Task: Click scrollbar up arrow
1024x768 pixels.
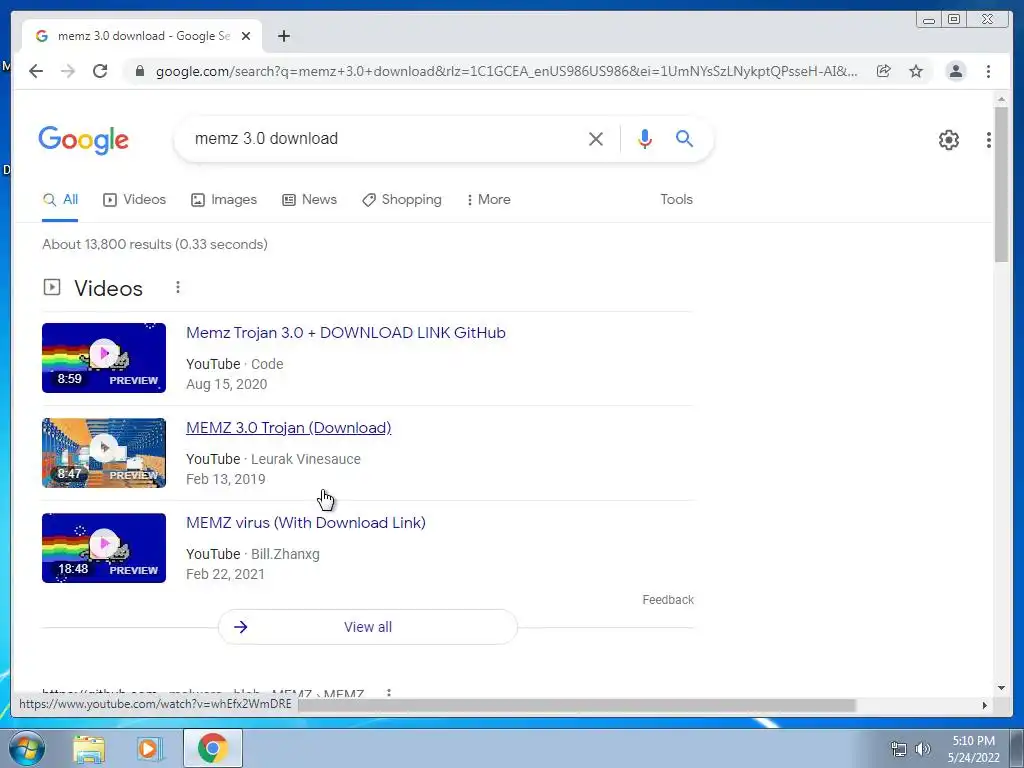Action: pos(1001,99)
